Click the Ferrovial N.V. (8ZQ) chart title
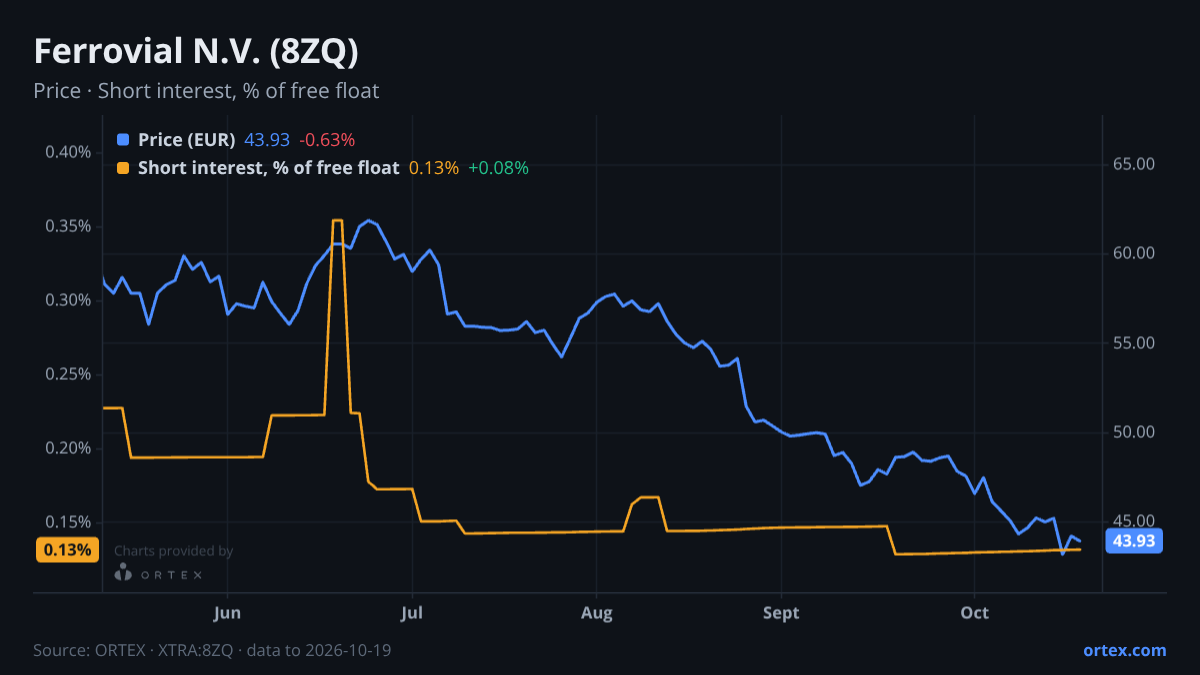Screen dimensions: 1200x675 [x=196, y=51]
